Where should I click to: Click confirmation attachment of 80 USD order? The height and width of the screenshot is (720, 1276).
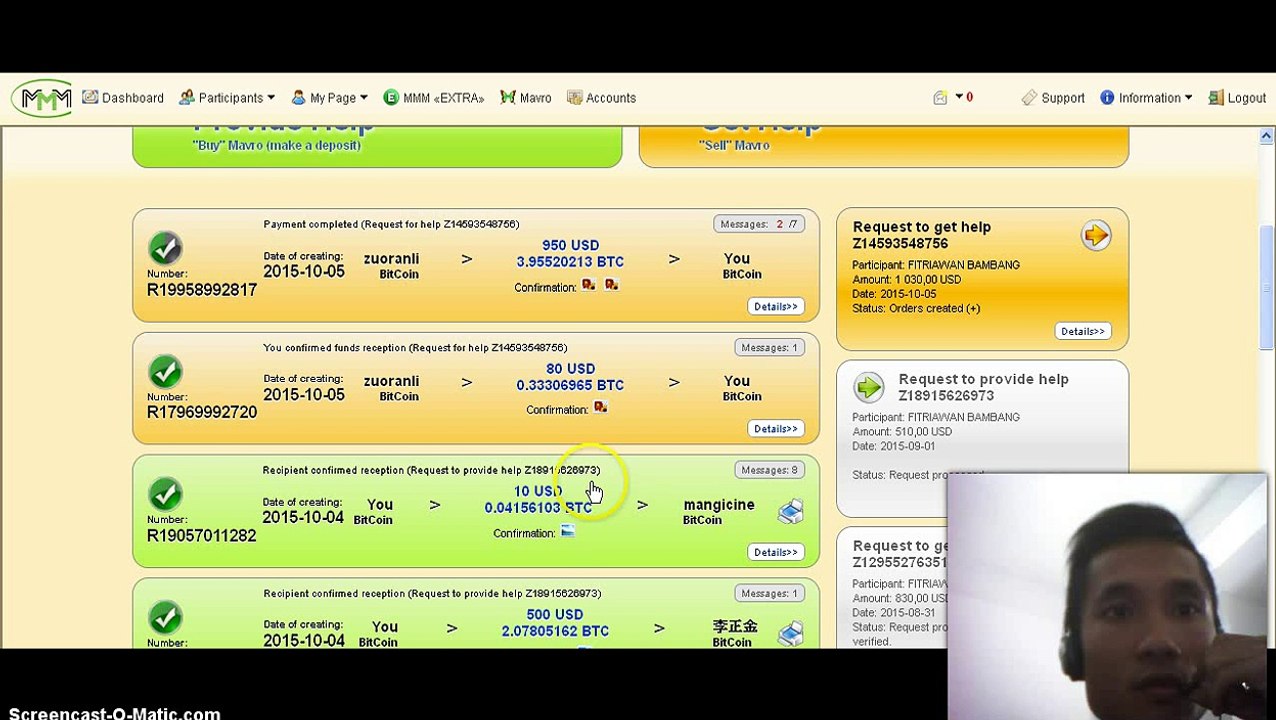pos(600,407)
